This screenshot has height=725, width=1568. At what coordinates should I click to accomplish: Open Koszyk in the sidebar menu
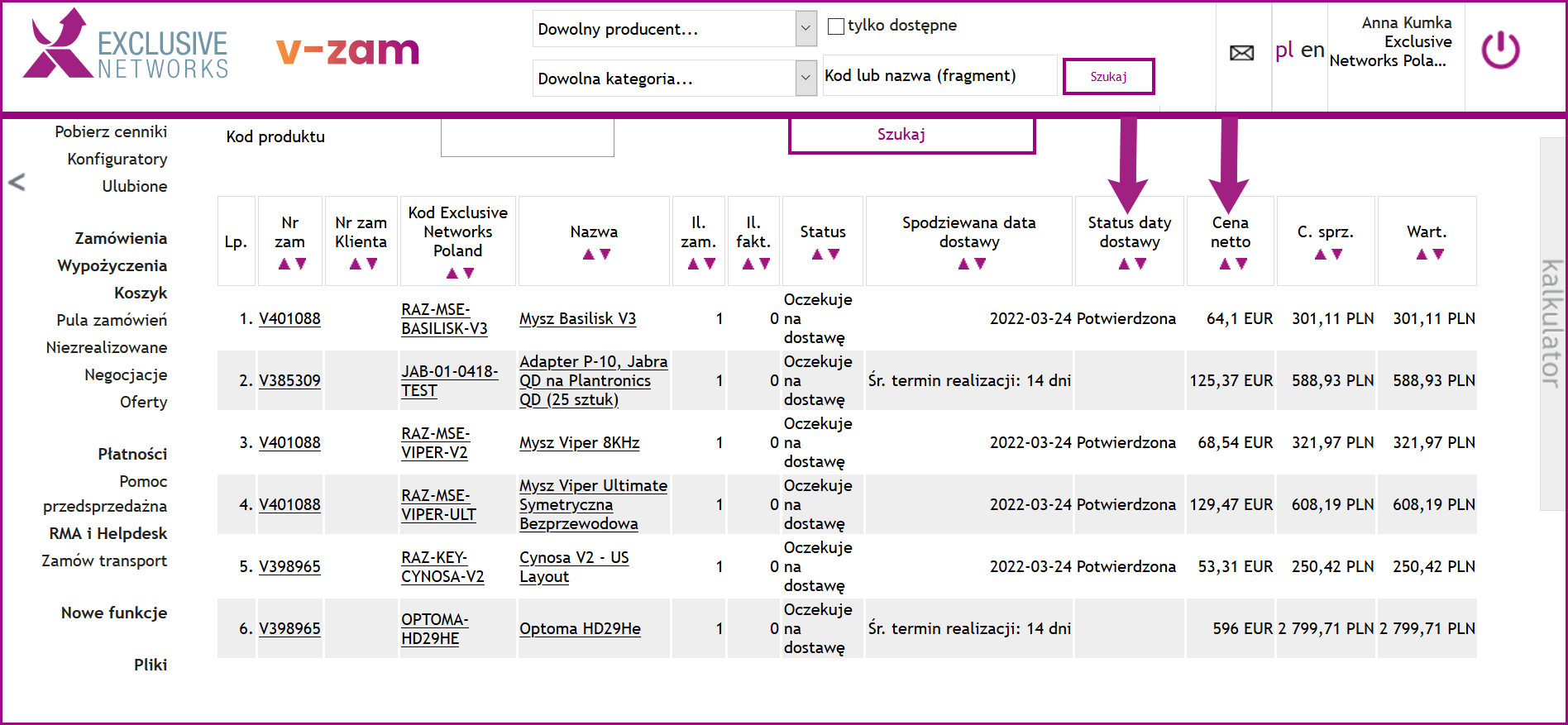point(141,293)
